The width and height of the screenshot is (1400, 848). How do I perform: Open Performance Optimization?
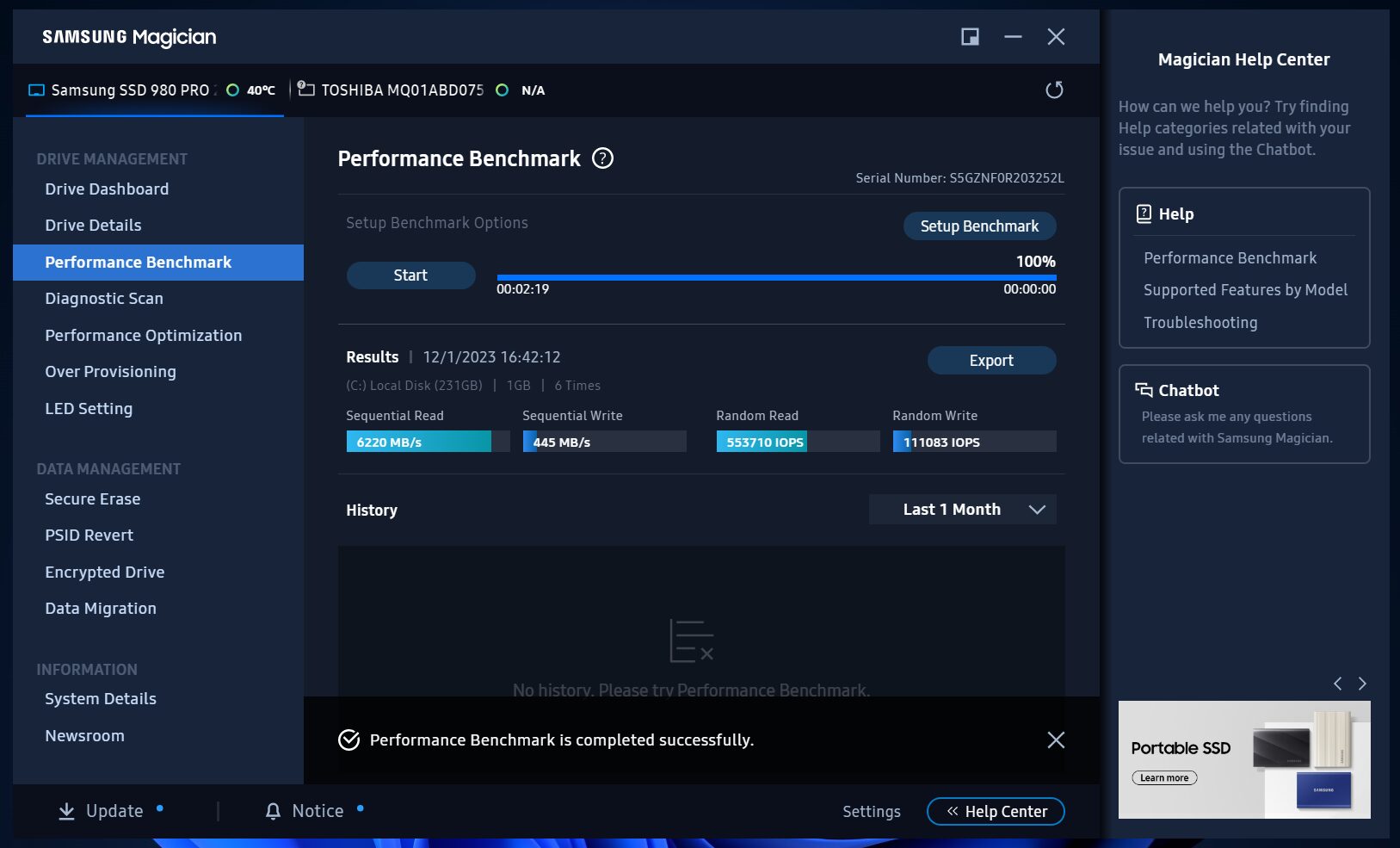pos(144,336)
